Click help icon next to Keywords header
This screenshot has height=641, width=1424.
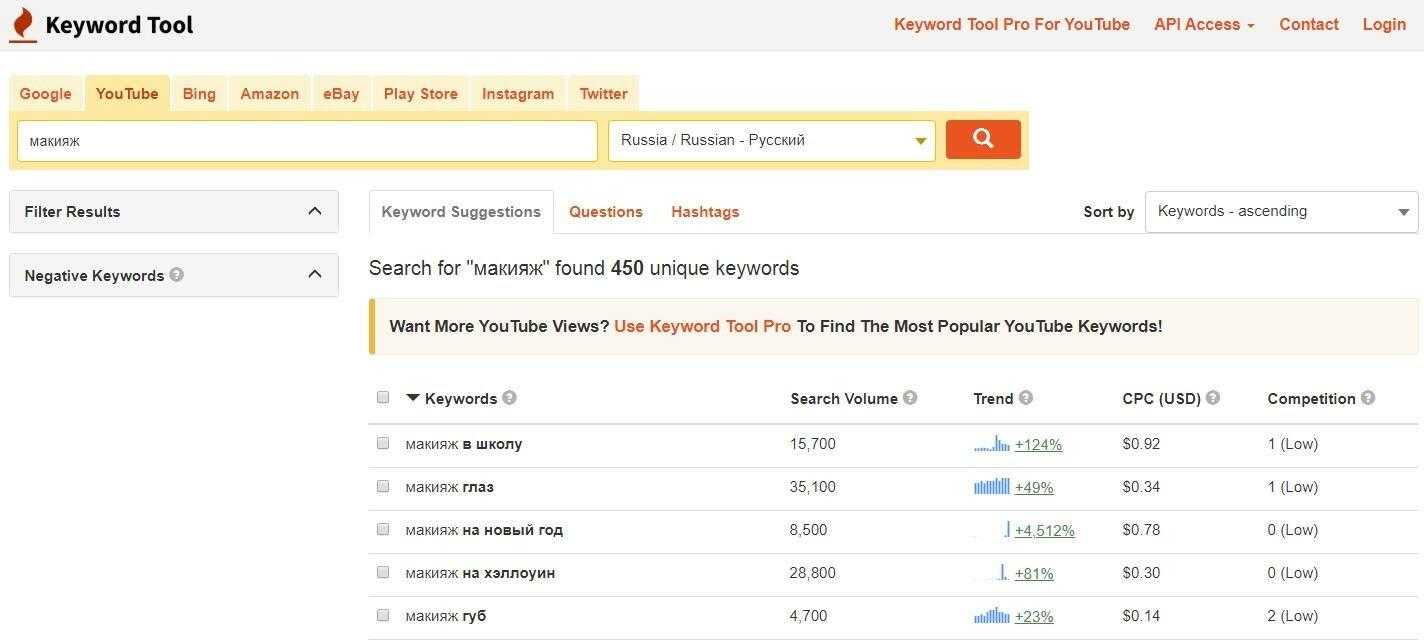(x=509, y=398)
